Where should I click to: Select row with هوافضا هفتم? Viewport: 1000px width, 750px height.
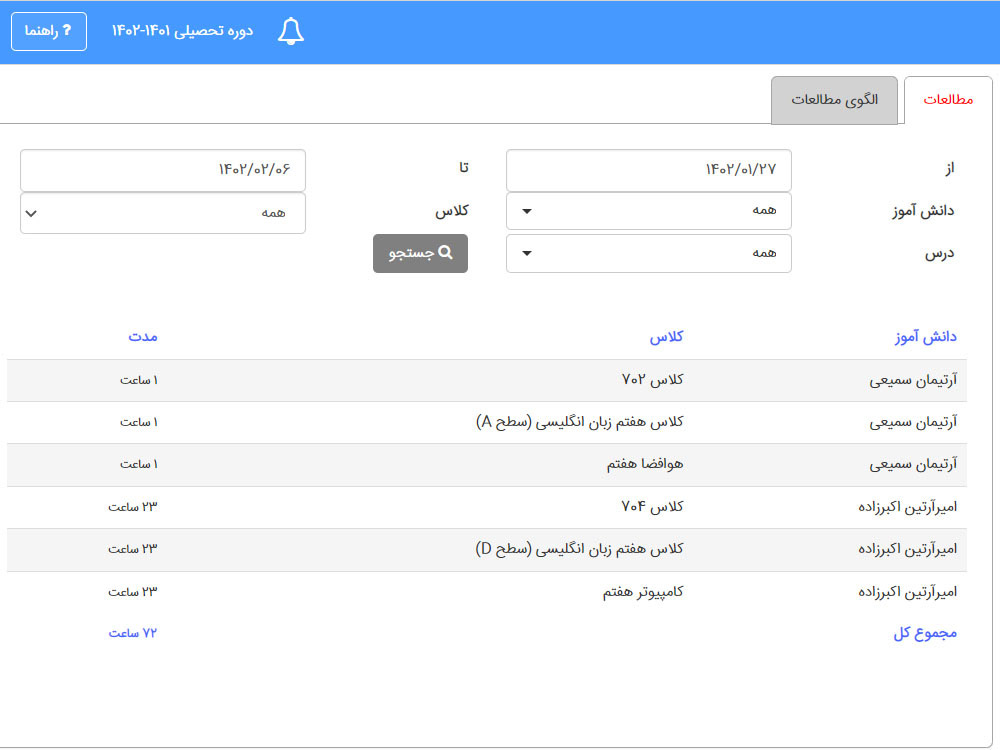tap(487, 465)
